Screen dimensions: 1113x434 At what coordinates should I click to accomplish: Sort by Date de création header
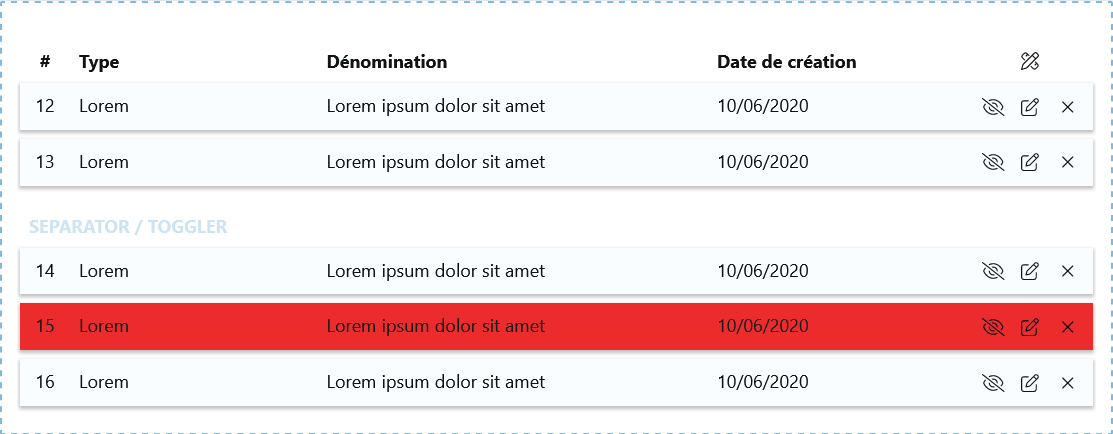pyautogui.click(x=786, y=62)
